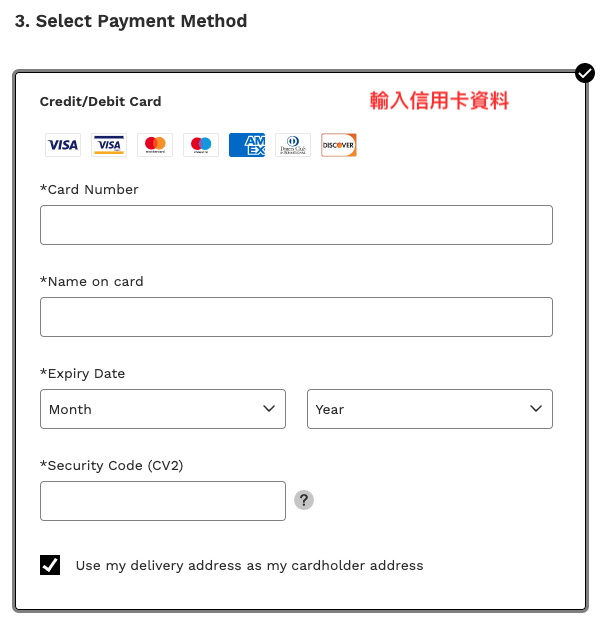Click the Diners Club logo
The height and width of the screenshot is (623, 604).
(293, 145)
